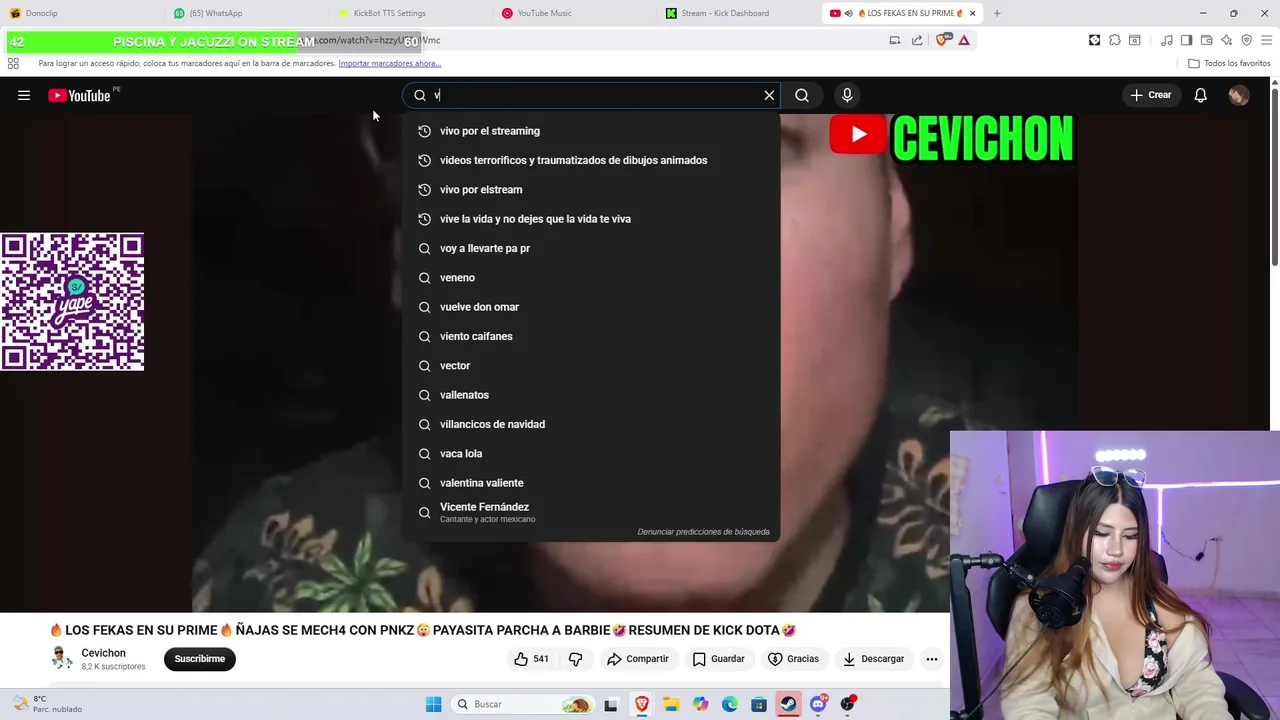
Task: Pick the 'vector' suggestion
Action: (x=591, y=365)
